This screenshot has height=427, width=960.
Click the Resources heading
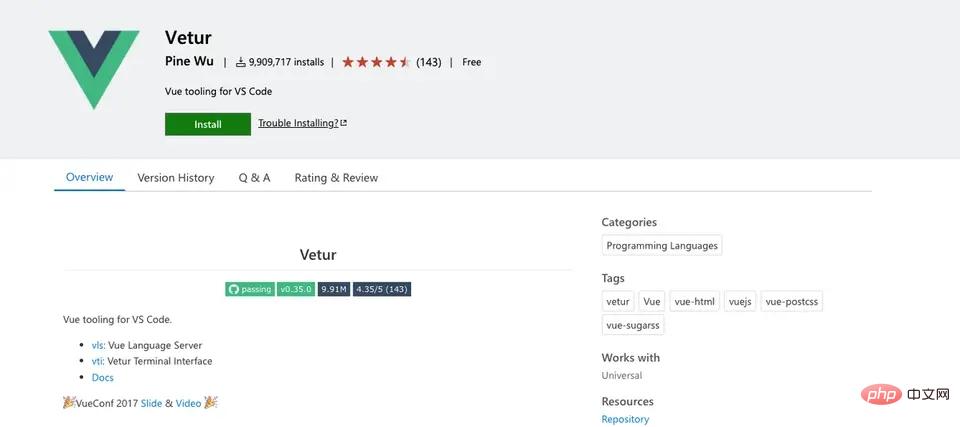pos(628,402)
